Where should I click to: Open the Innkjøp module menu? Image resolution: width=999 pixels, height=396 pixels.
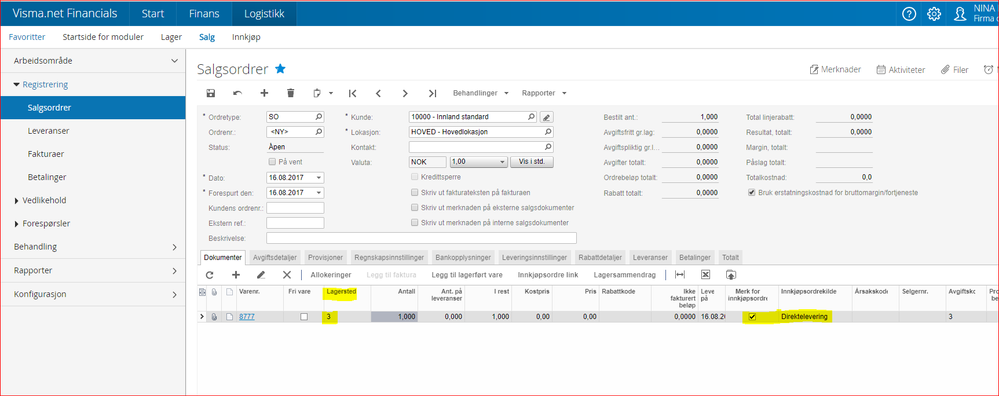[x=246, y=37]
